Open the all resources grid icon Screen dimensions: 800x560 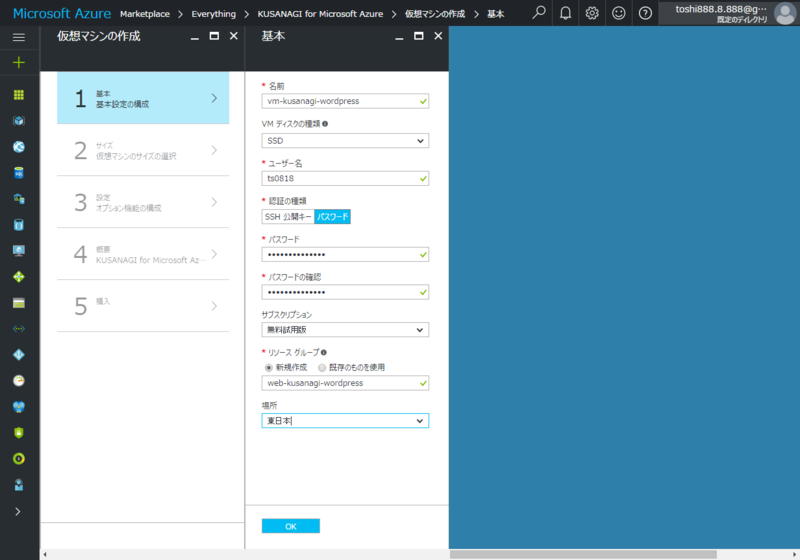(19, 95)
